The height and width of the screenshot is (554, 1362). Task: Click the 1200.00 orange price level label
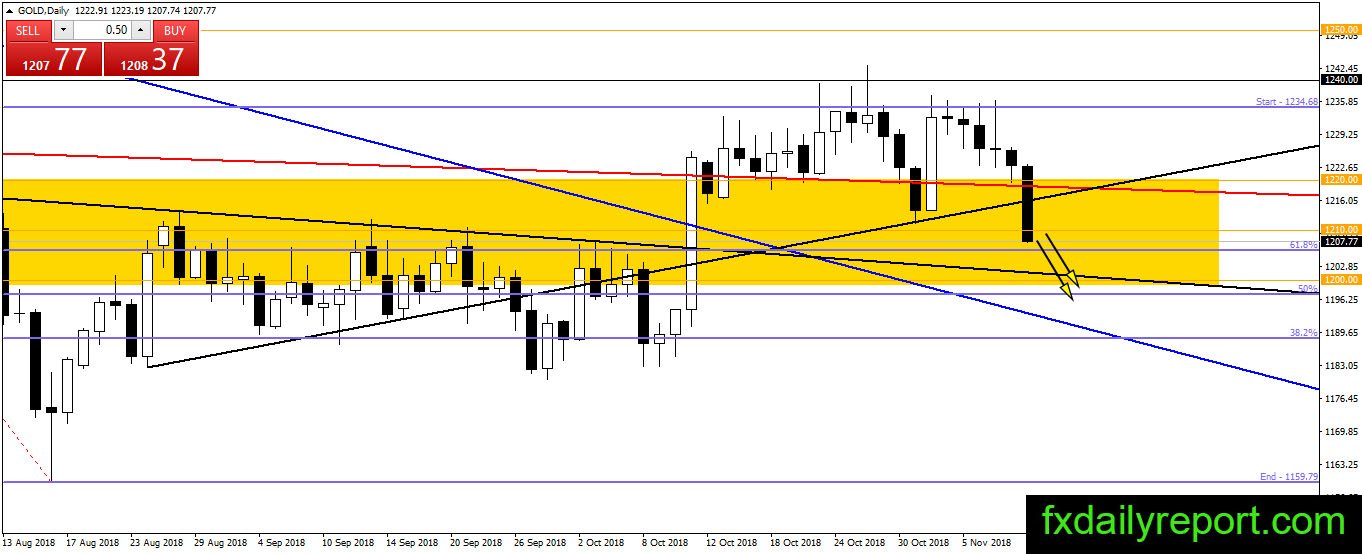tap(1339, 281)
